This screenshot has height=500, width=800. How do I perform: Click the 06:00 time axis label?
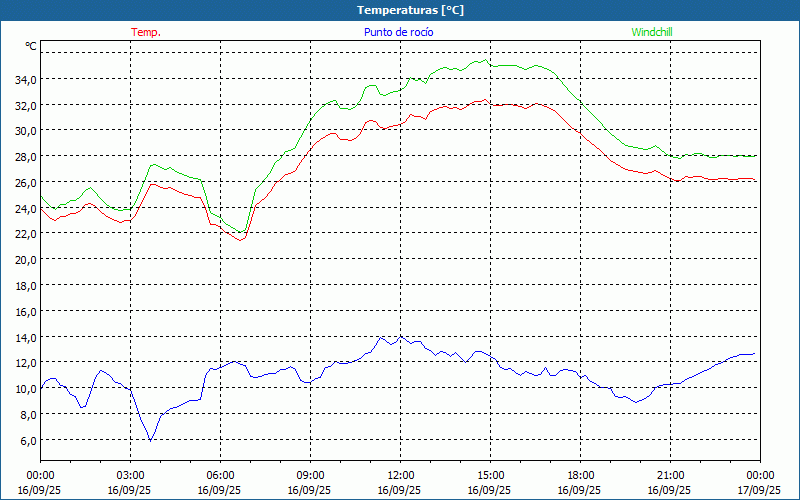220,475
